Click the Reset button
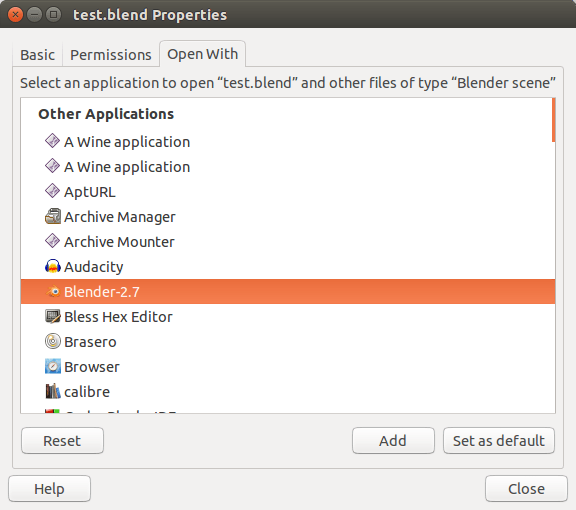The image size is (576, 510). tap(62, 441)
